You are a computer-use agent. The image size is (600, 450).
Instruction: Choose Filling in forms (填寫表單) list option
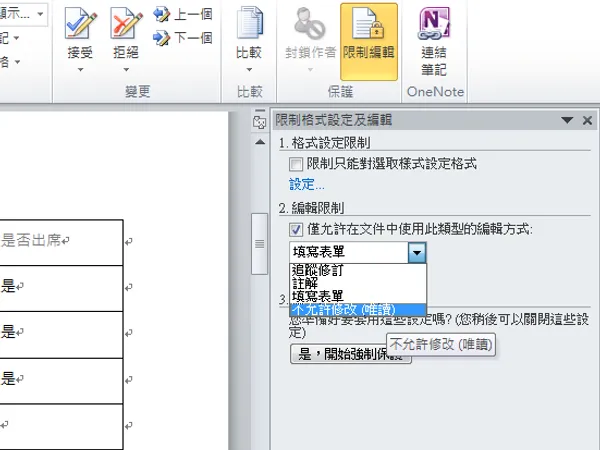[358, 296]
